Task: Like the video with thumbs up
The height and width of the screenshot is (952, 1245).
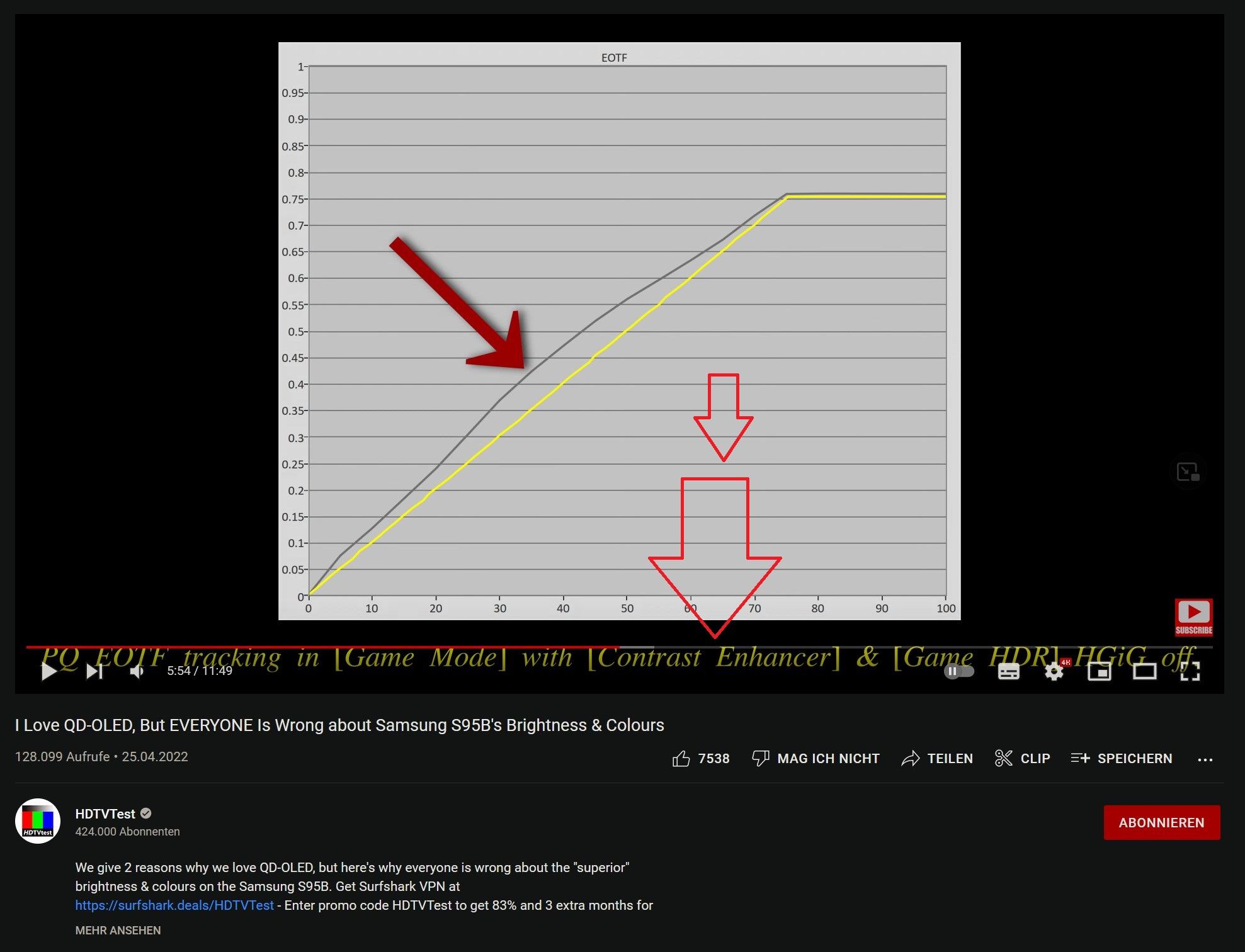Action: click(x=681, y=758)
